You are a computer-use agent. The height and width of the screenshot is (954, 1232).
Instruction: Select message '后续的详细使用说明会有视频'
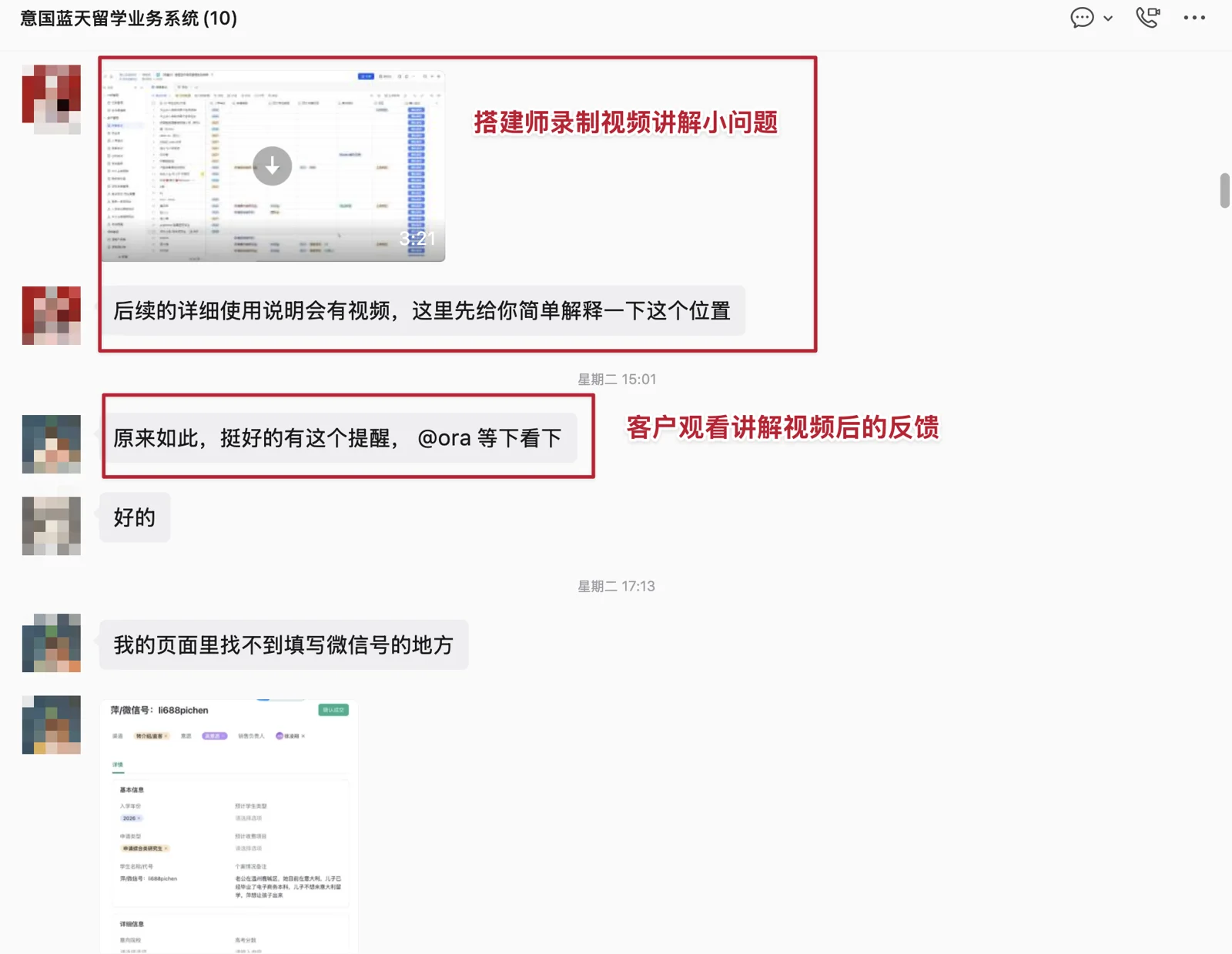pos(422,311)
